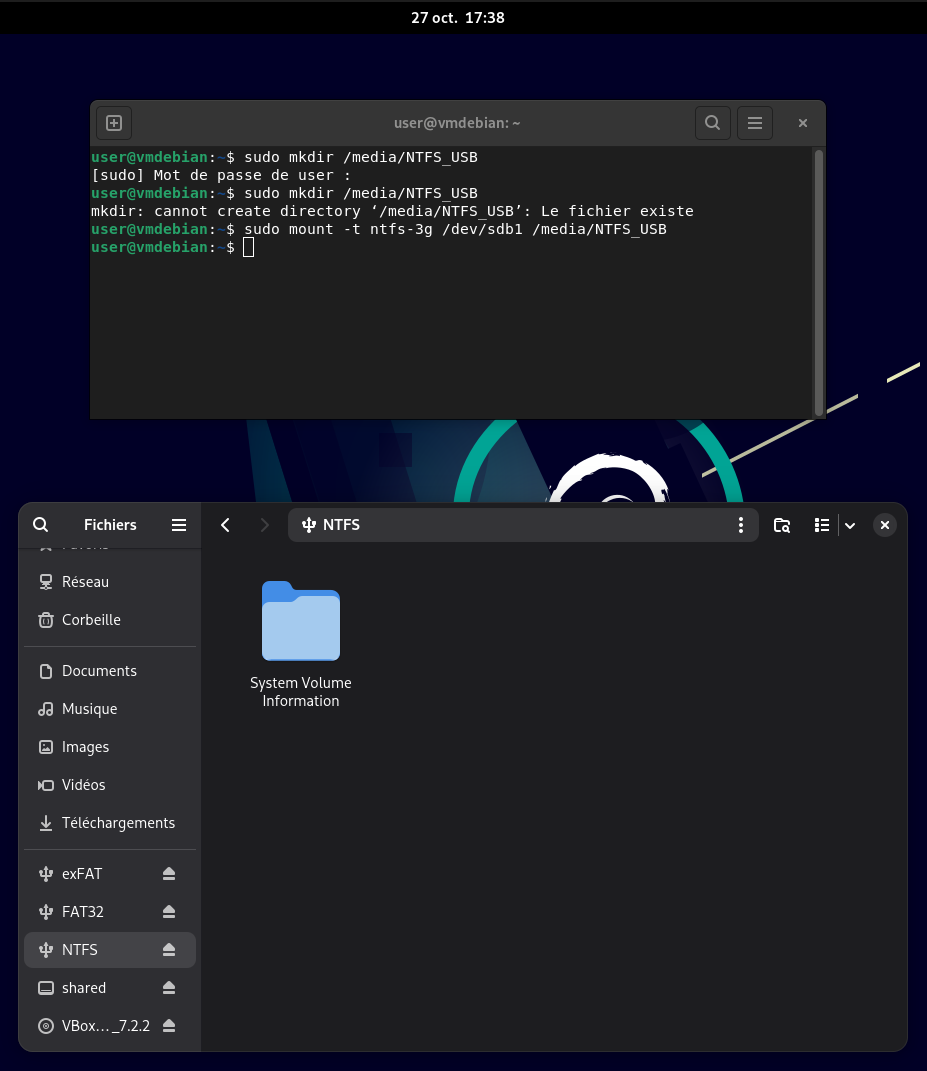927x1071 pixels.
Task: Eject the exFAT drive
Action: coord(169,874)
